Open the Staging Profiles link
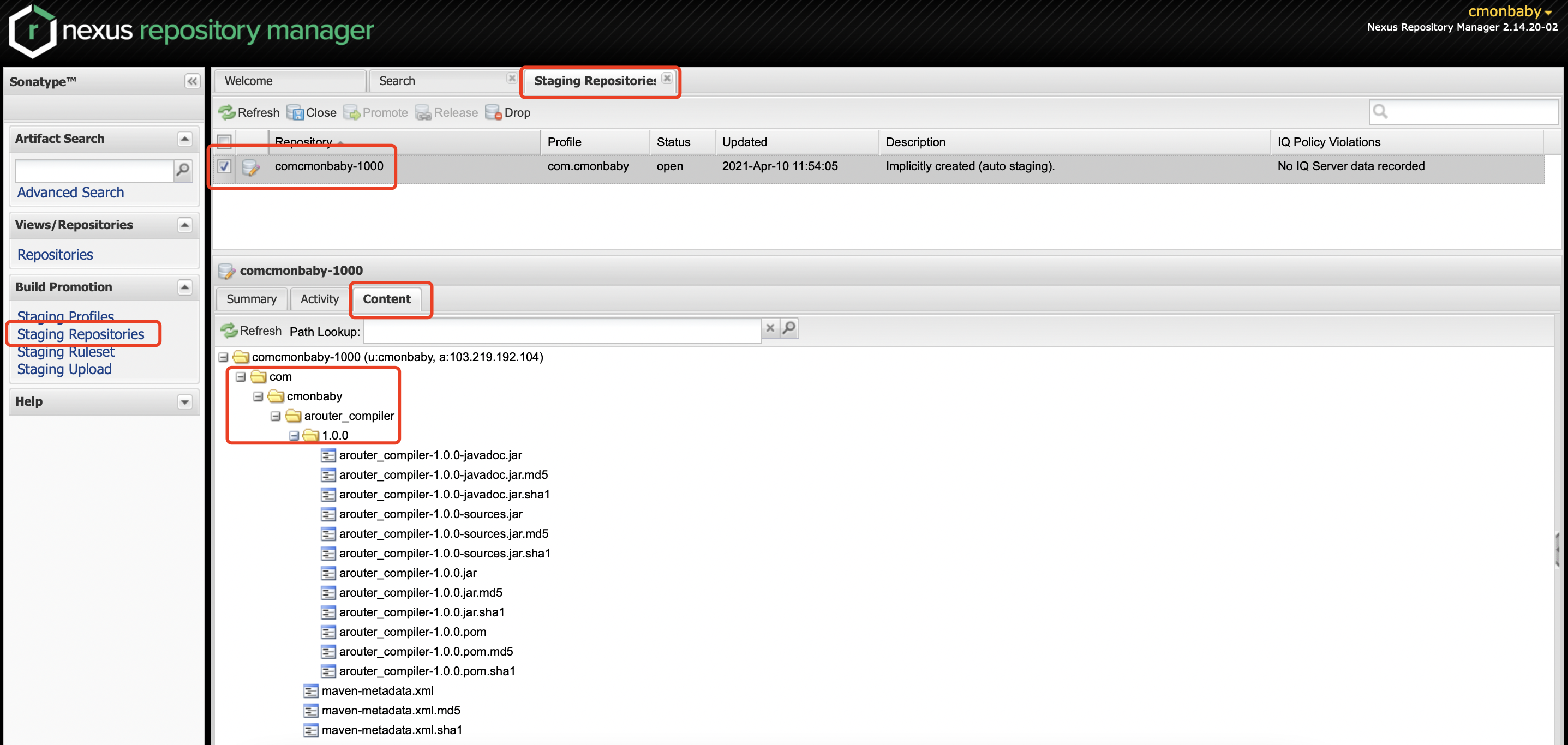The height and width of the screenshot is (745, 1568). pyautogui.click(x=65, y=316)
